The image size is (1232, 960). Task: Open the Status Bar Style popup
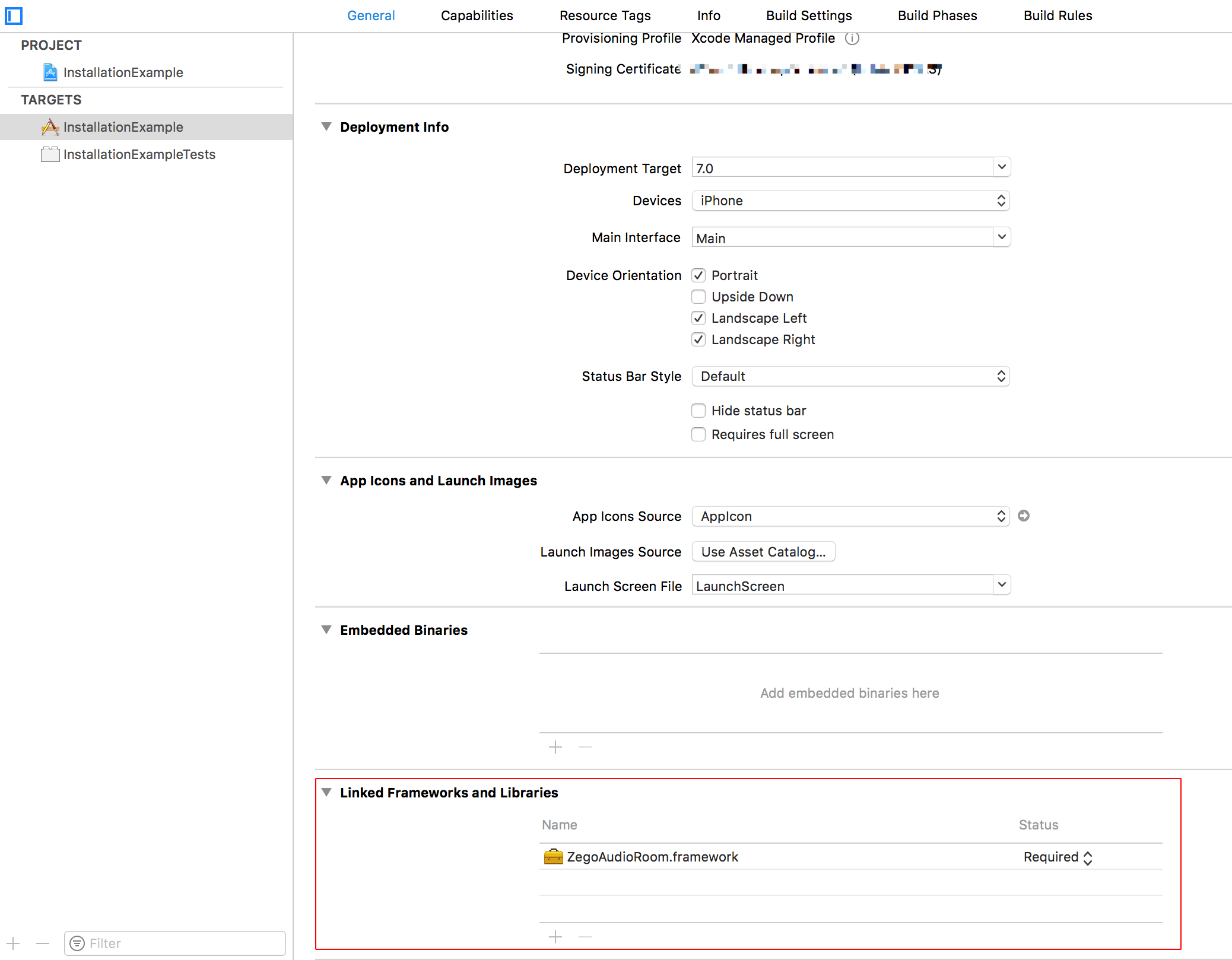pos(850,376)
